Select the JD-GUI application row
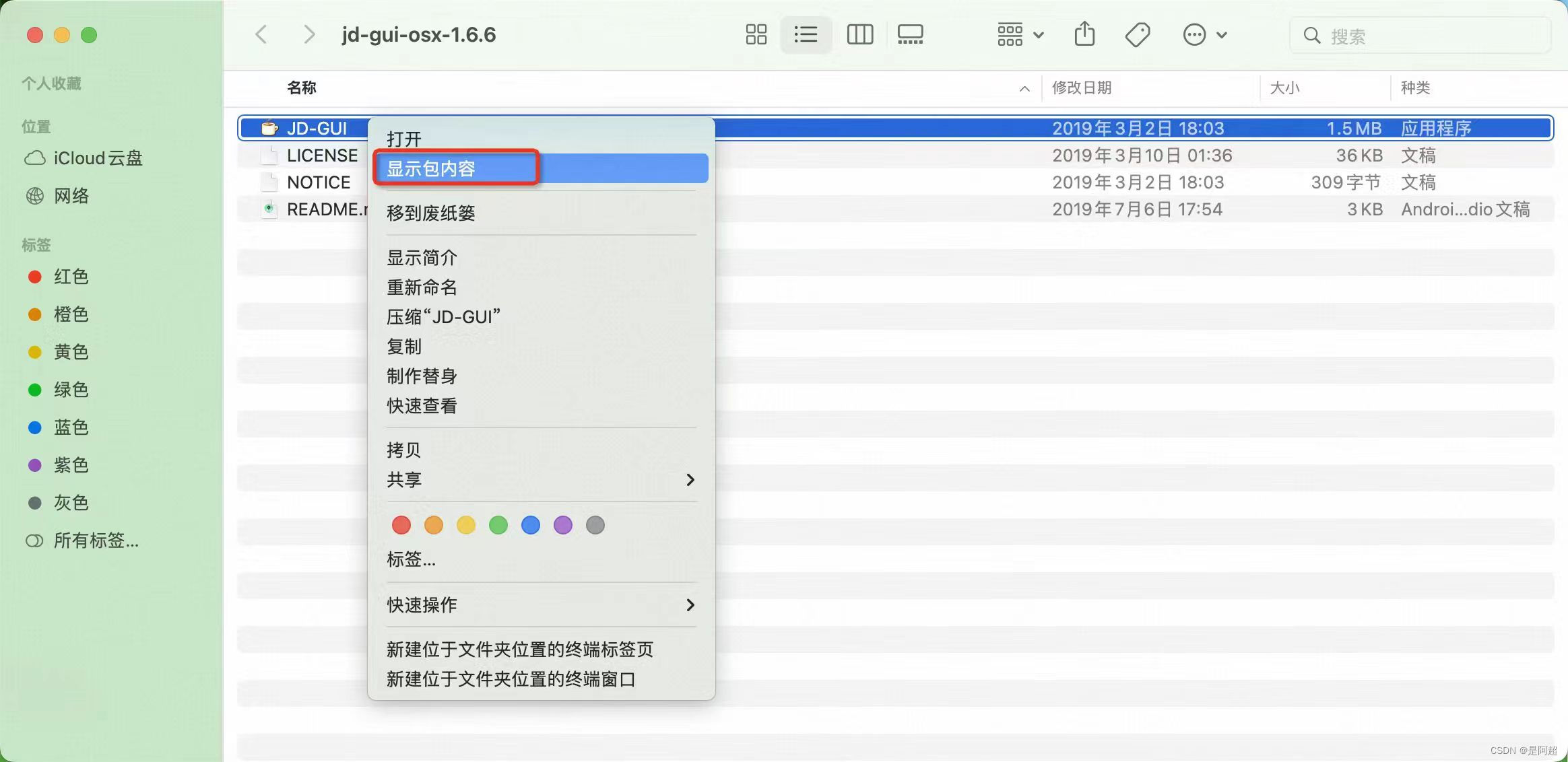This screenshot has width=1568, height=762. 896,128
